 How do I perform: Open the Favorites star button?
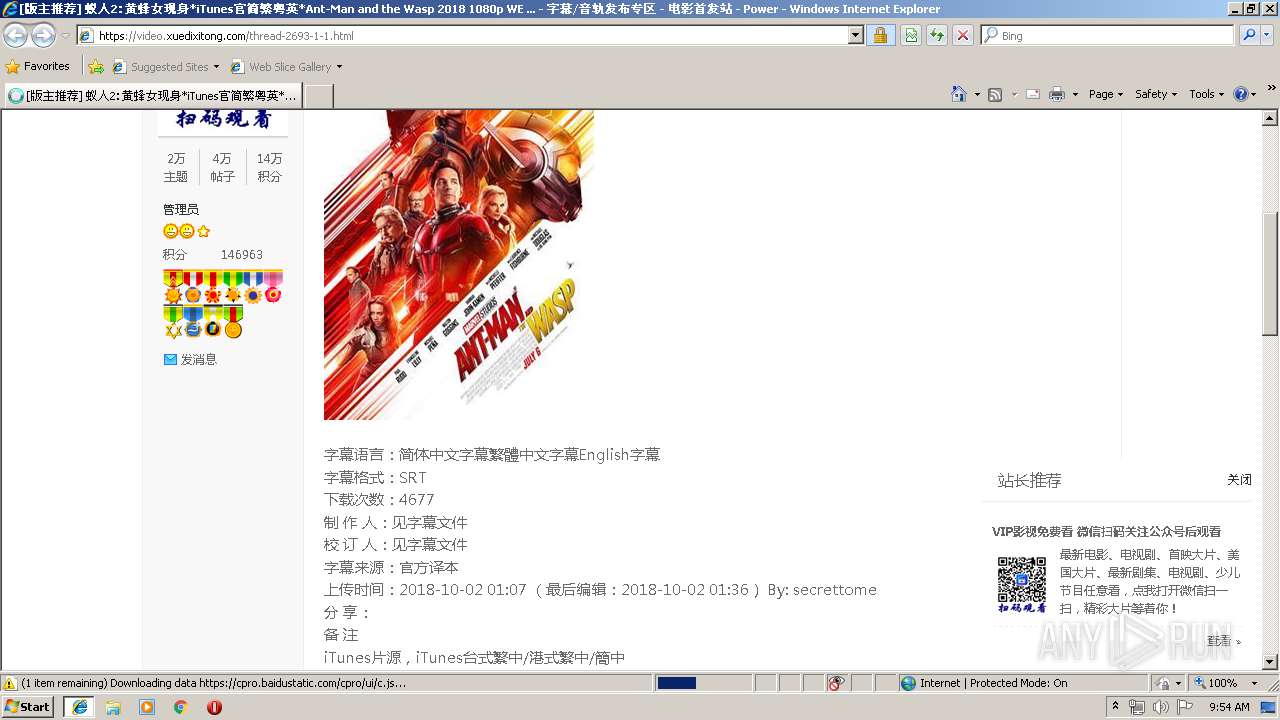pos(38,66)
